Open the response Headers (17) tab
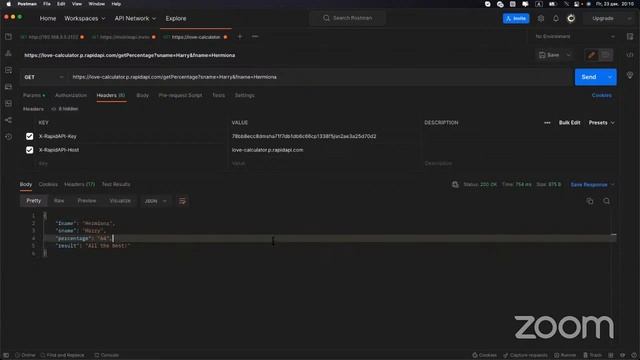 pos(80,184)
